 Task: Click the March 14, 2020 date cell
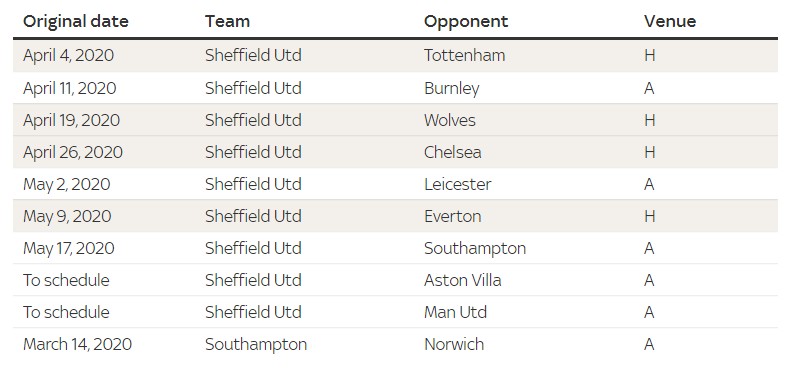pyautogui.click(x=77, y=345)
